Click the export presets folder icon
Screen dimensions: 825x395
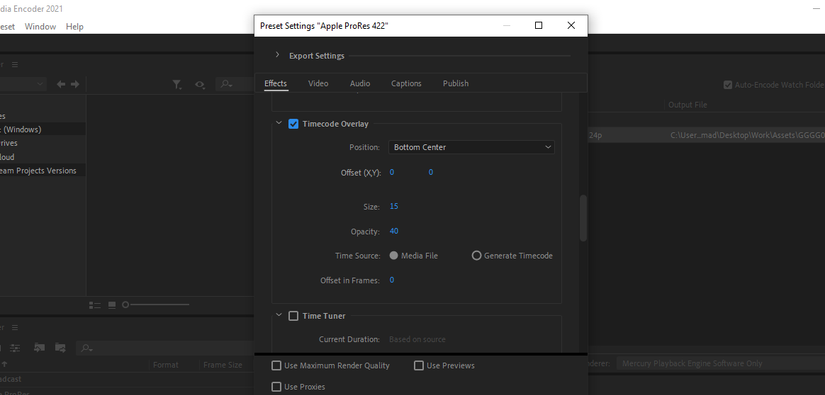coord(61,348)
